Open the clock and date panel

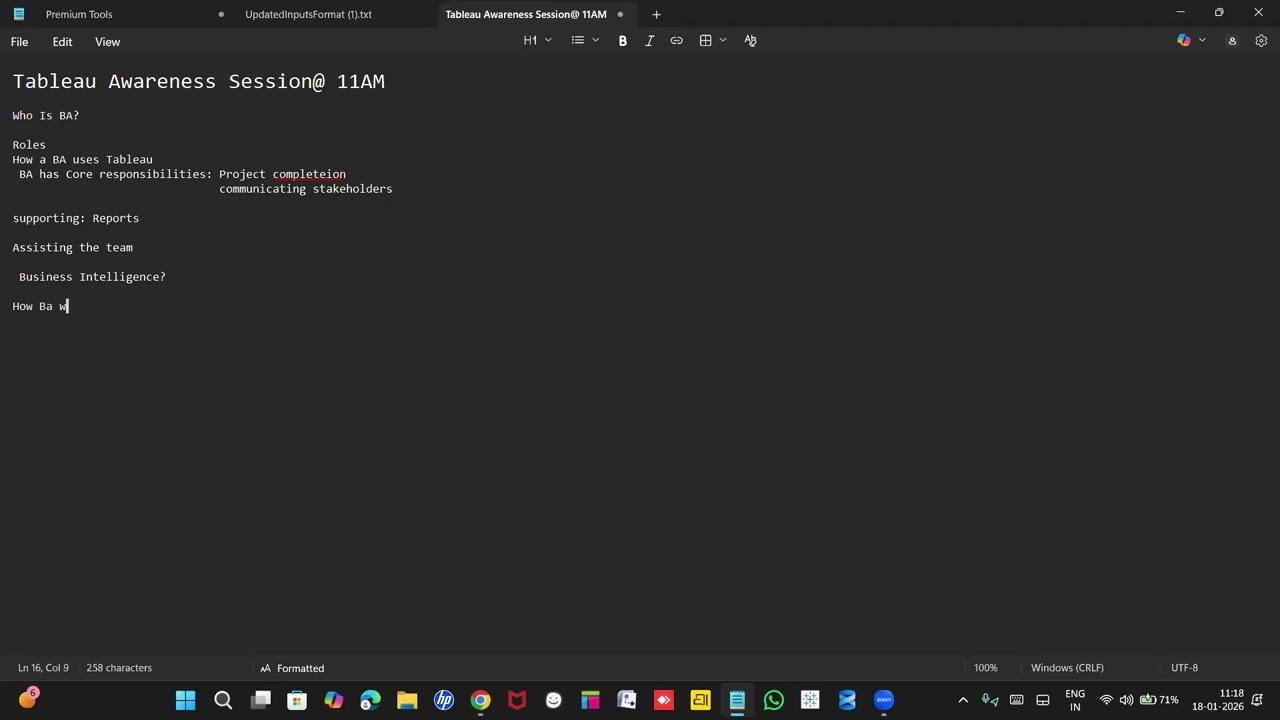tap(1217, 700)
